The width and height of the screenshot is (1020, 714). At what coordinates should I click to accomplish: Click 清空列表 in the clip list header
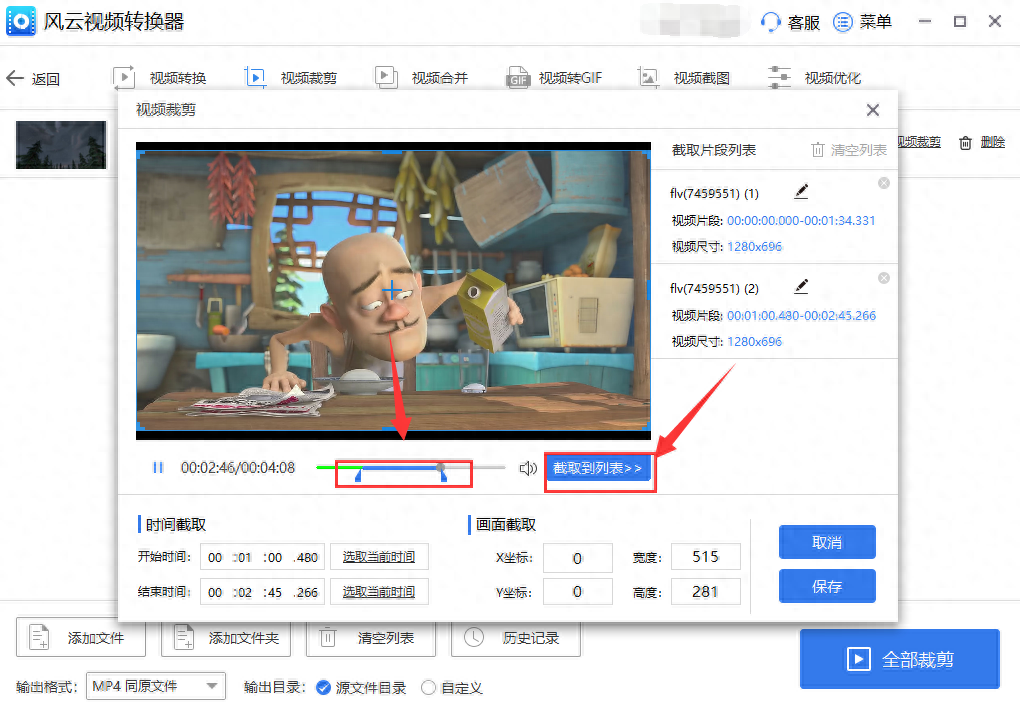(x=849, y=150)
